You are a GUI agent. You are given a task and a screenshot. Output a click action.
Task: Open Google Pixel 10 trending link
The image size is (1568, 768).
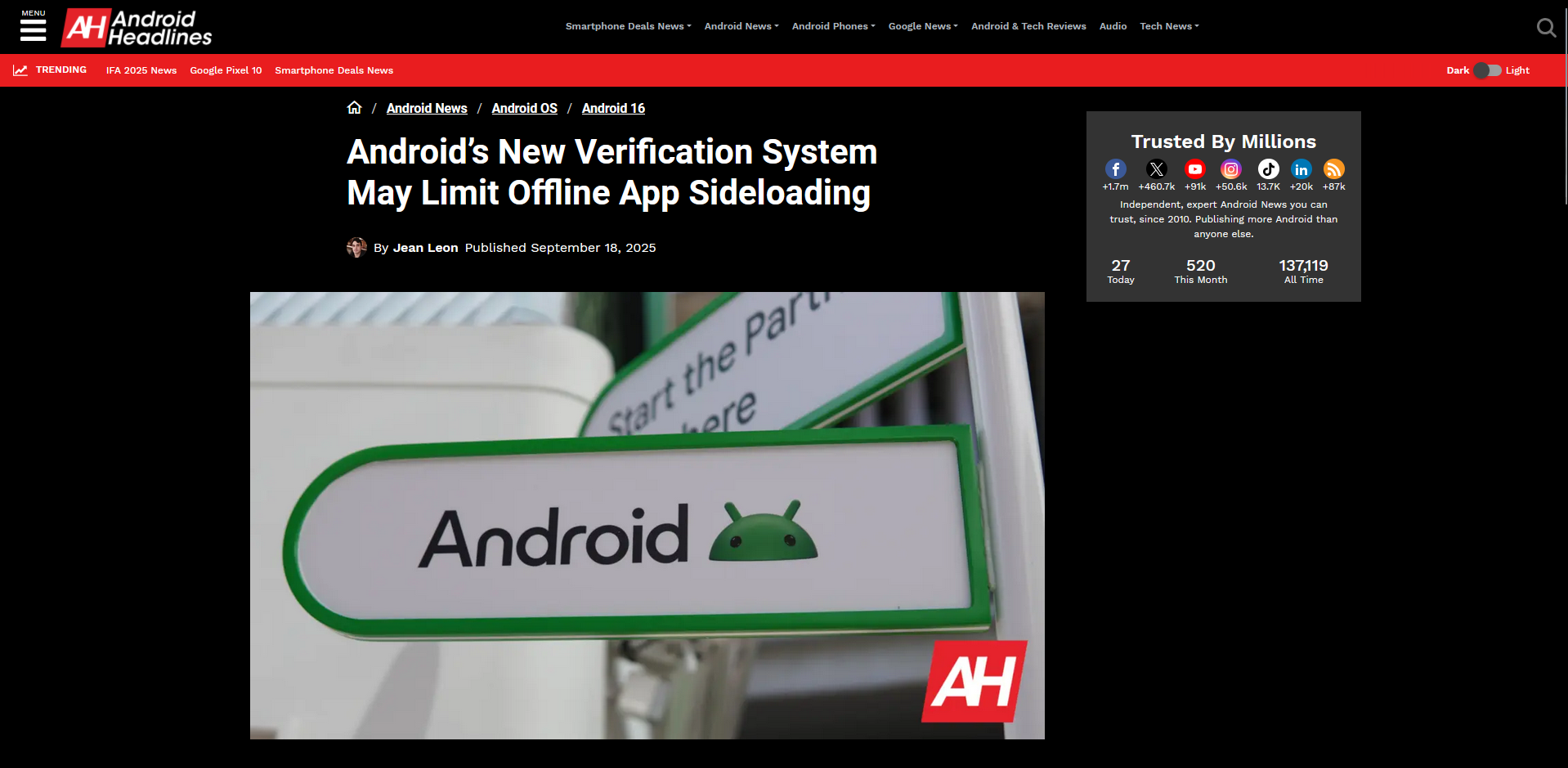(x=226, y=70)
